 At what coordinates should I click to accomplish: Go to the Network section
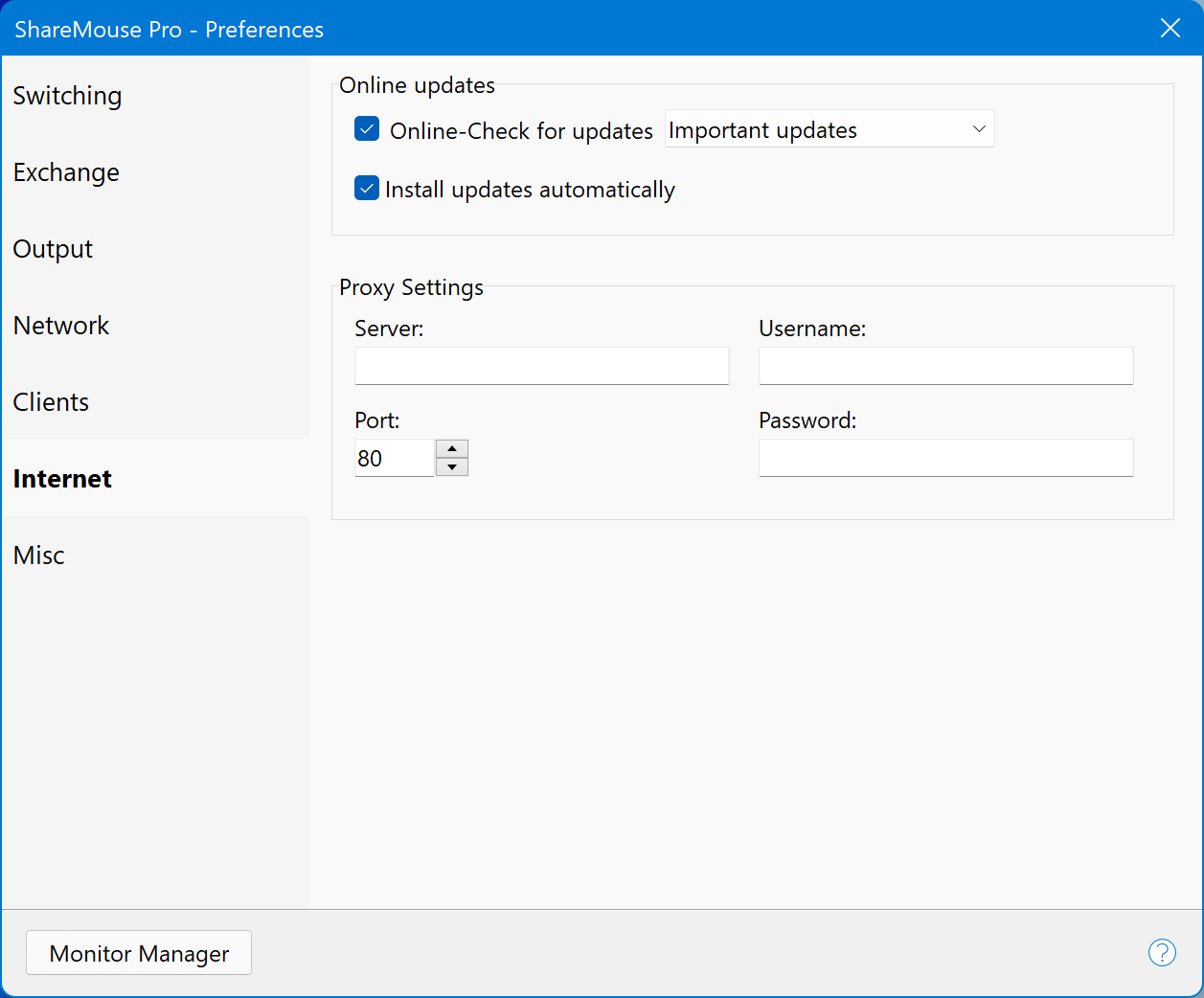point(155,326)
